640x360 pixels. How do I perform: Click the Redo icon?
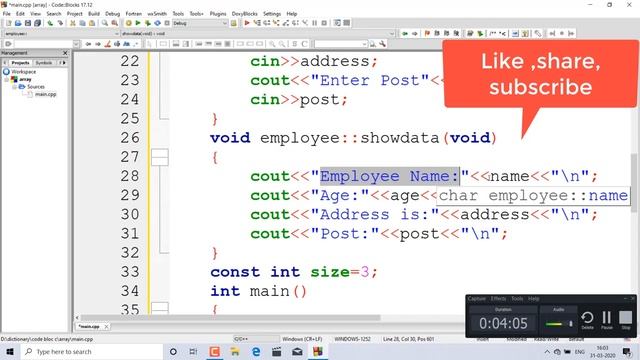(60, 23)
